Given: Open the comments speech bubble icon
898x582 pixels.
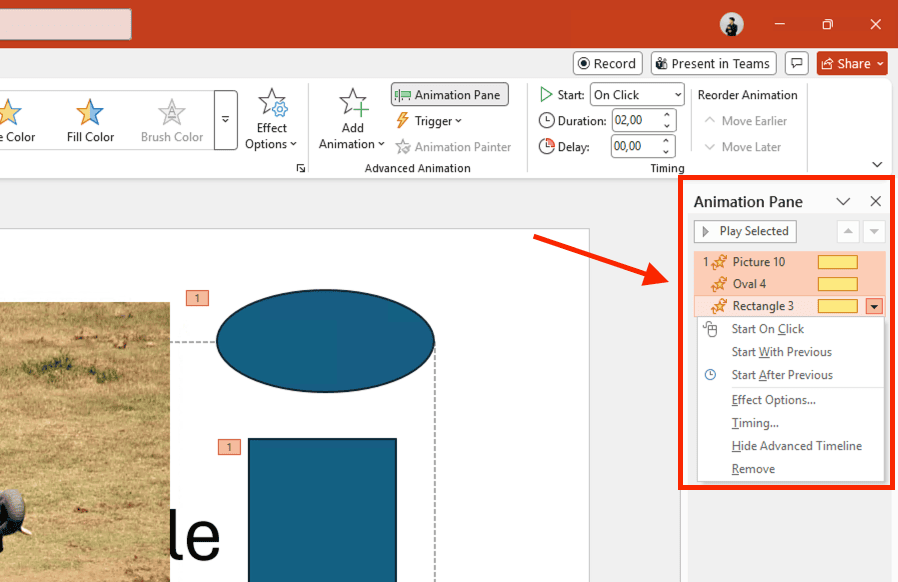Looking at the screenshot, I should [x=797, y=63].
